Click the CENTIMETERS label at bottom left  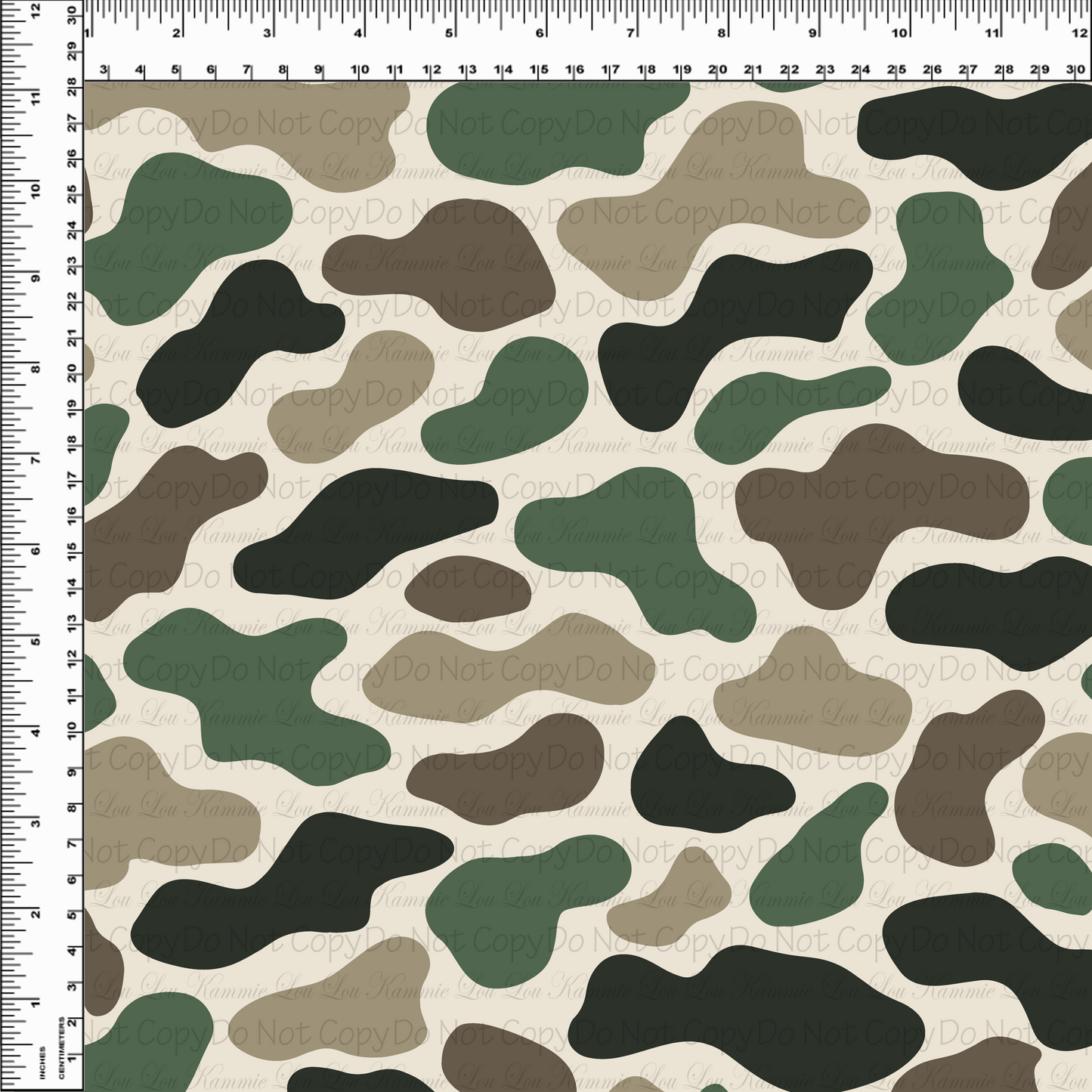pos(62,1049)
